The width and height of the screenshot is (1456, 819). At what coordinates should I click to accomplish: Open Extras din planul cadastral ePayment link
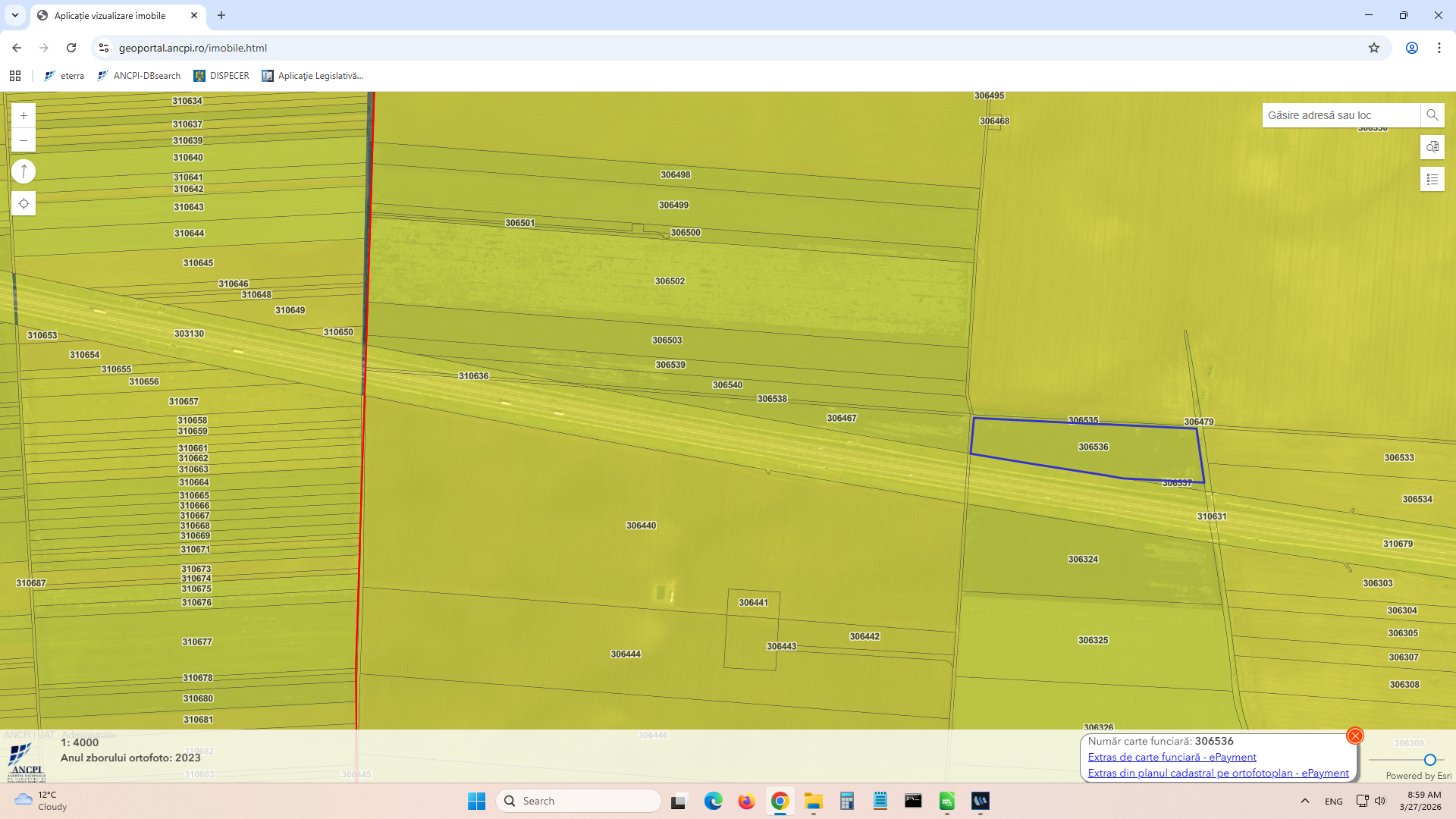pyautogui.click(x=1218, y=773)
